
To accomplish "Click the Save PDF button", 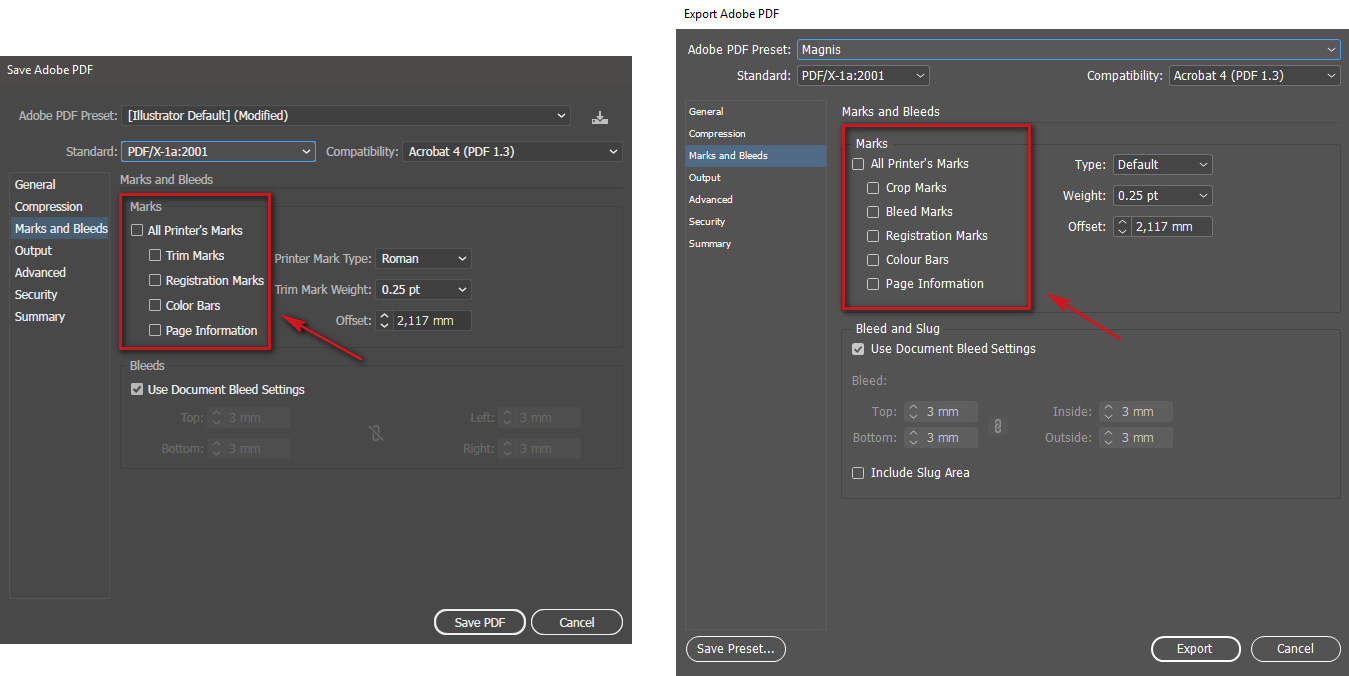I will (479, 621).
